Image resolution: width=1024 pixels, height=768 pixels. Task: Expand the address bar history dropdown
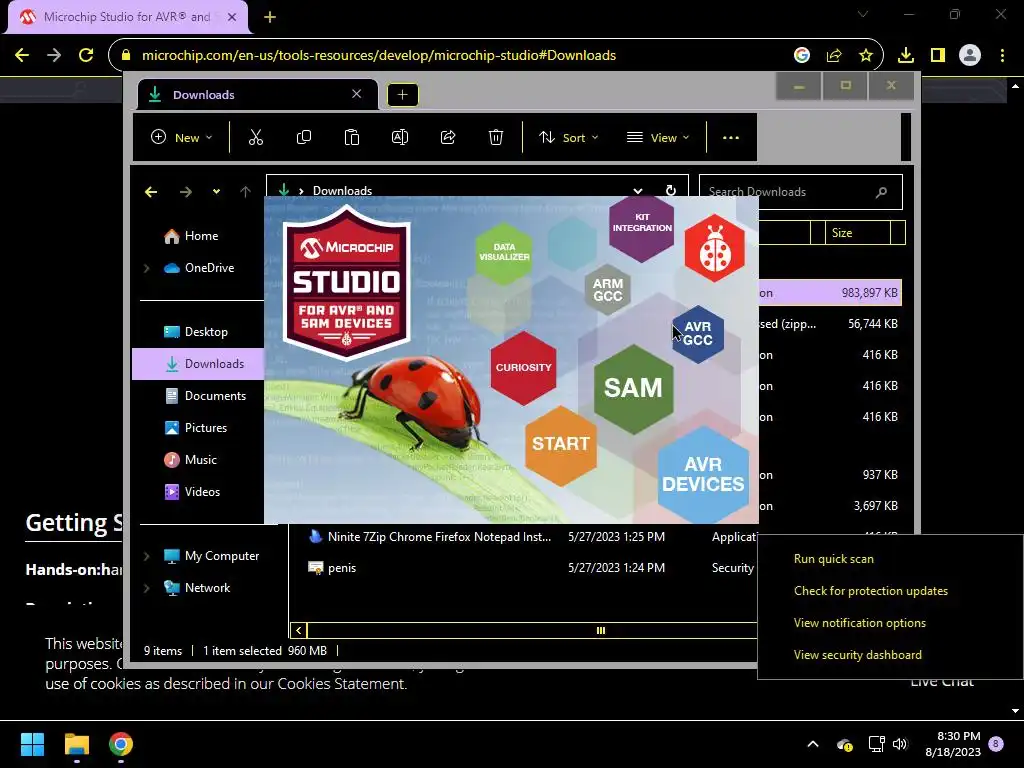637,190
